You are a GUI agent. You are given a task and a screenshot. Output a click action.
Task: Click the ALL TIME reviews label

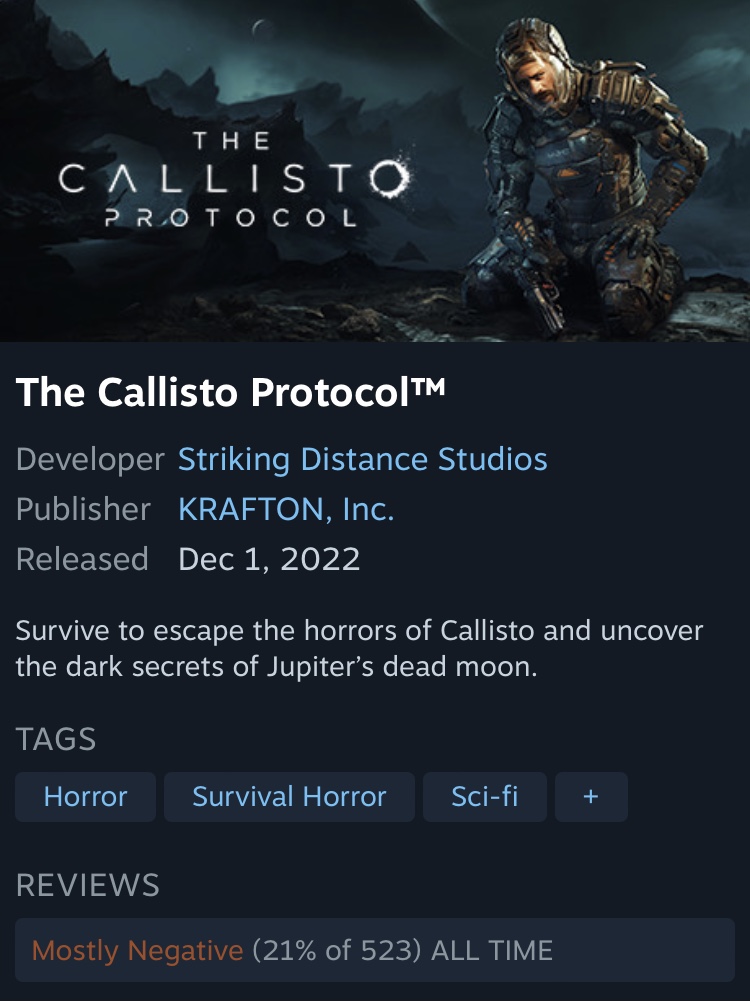coord(491,951)
